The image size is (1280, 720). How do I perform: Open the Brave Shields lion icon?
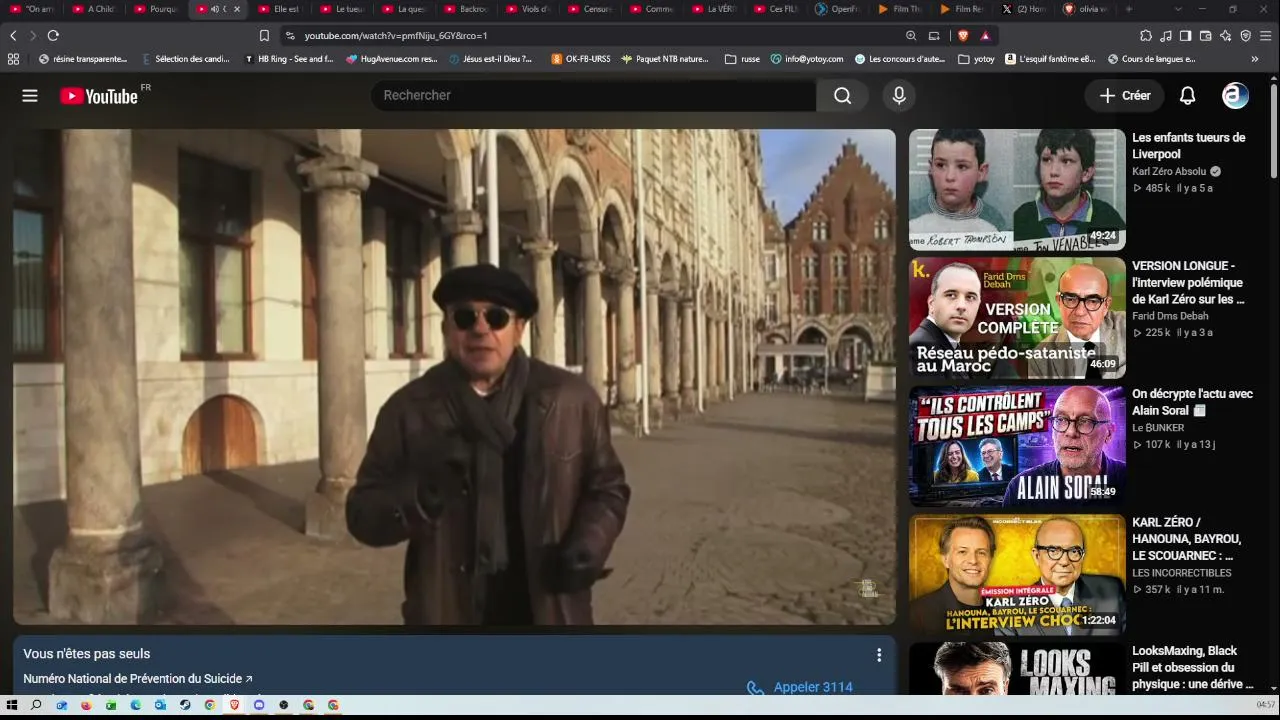tap(964, 35)
